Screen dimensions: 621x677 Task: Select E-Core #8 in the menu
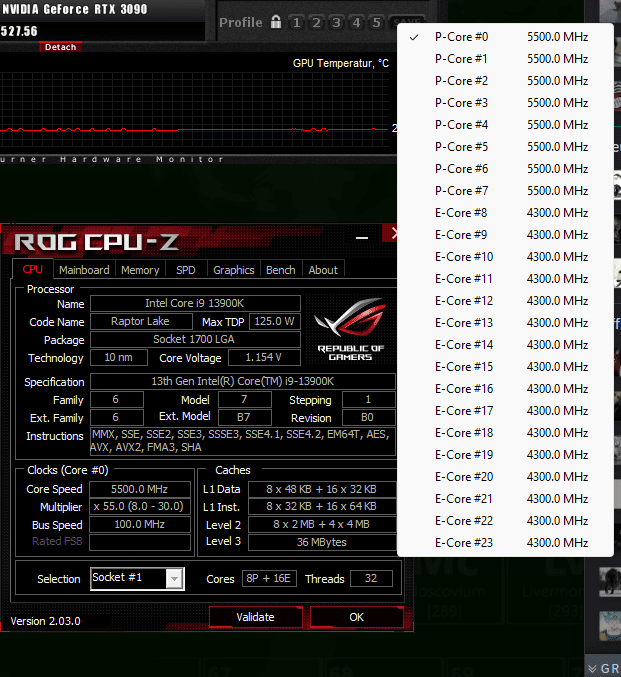[x=505, y=213]
